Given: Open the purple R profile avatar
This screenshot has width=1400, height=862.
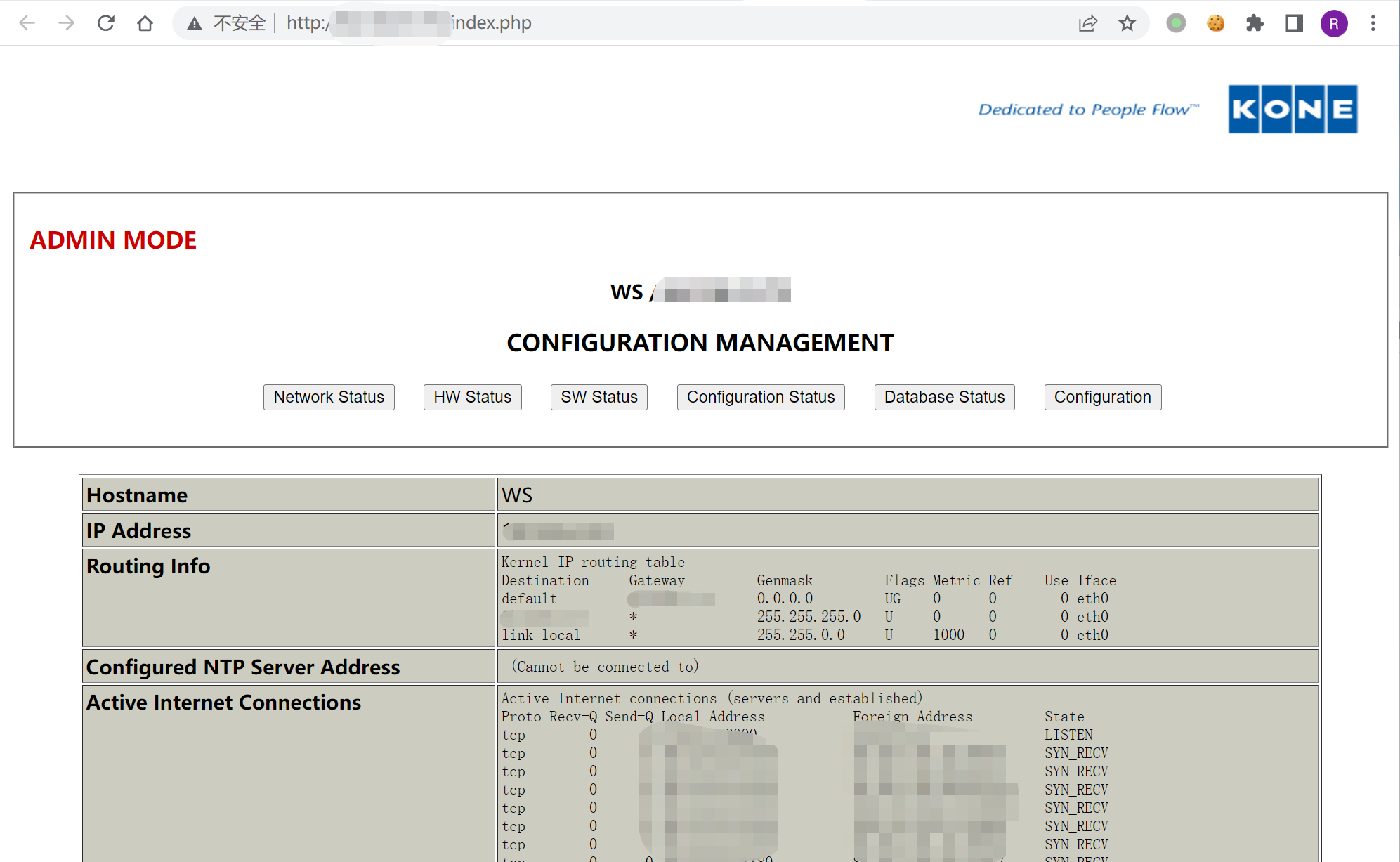Looking at the screenshot, I should point(1333,23).
